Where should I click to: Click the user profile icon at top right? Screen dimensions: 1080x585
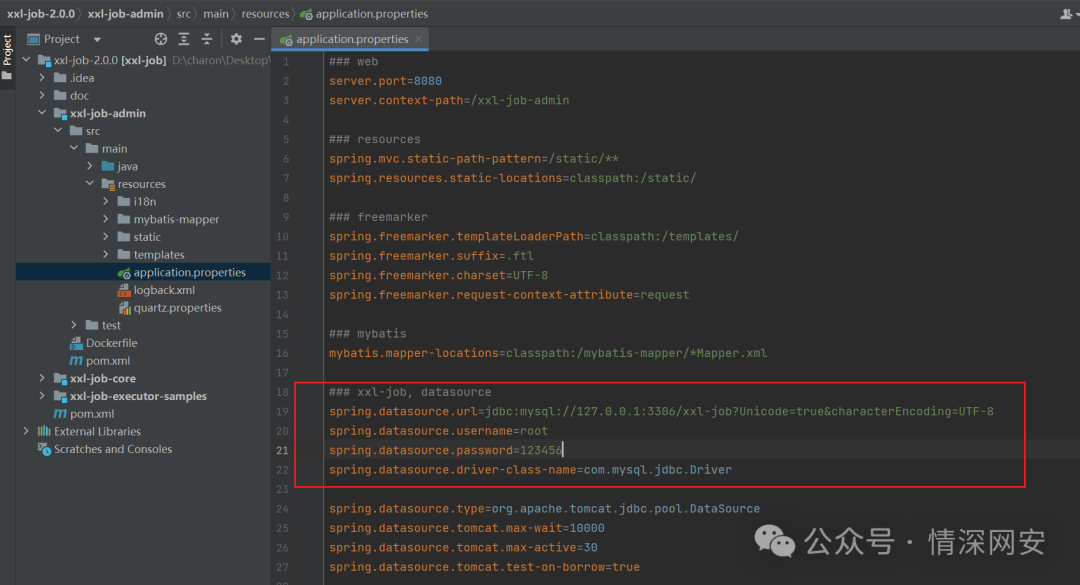click(x=1066, y=14)
